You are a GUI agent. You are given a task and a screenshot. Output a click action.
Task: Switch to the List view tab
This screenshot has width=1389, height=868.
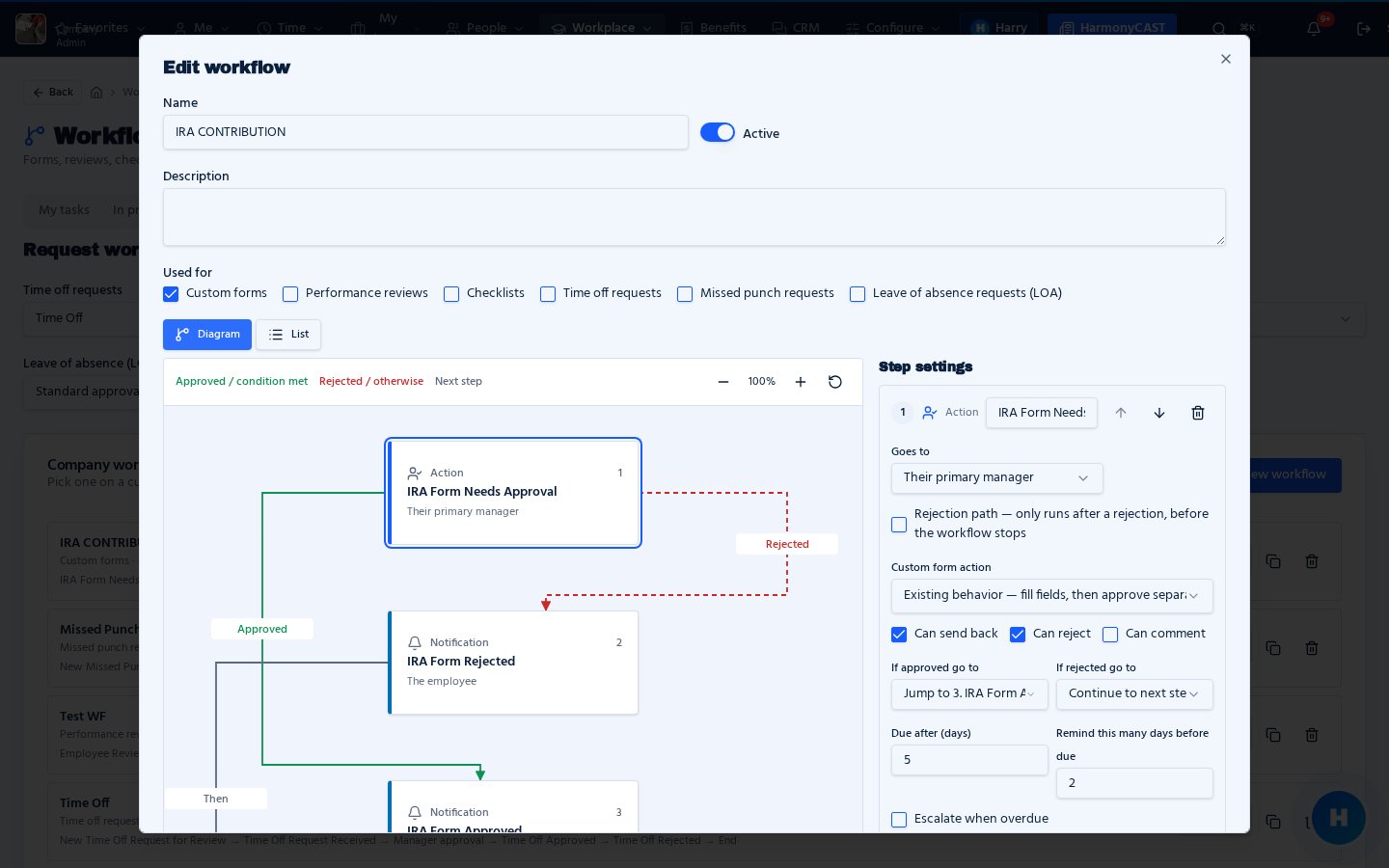(x=288, y=335)
